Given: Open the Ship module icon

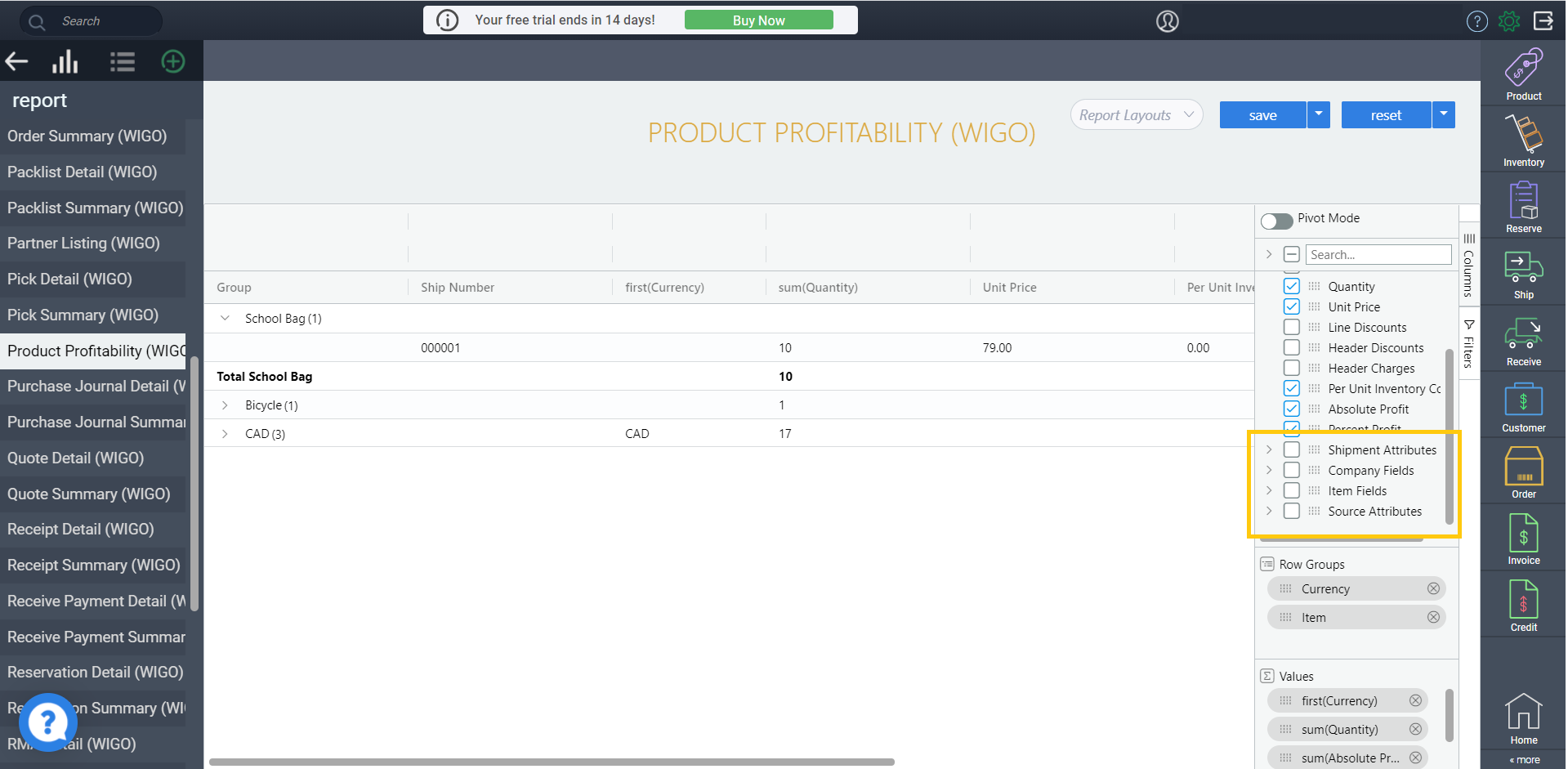Looking at the screenshot, I should (x=1523, y=274).
